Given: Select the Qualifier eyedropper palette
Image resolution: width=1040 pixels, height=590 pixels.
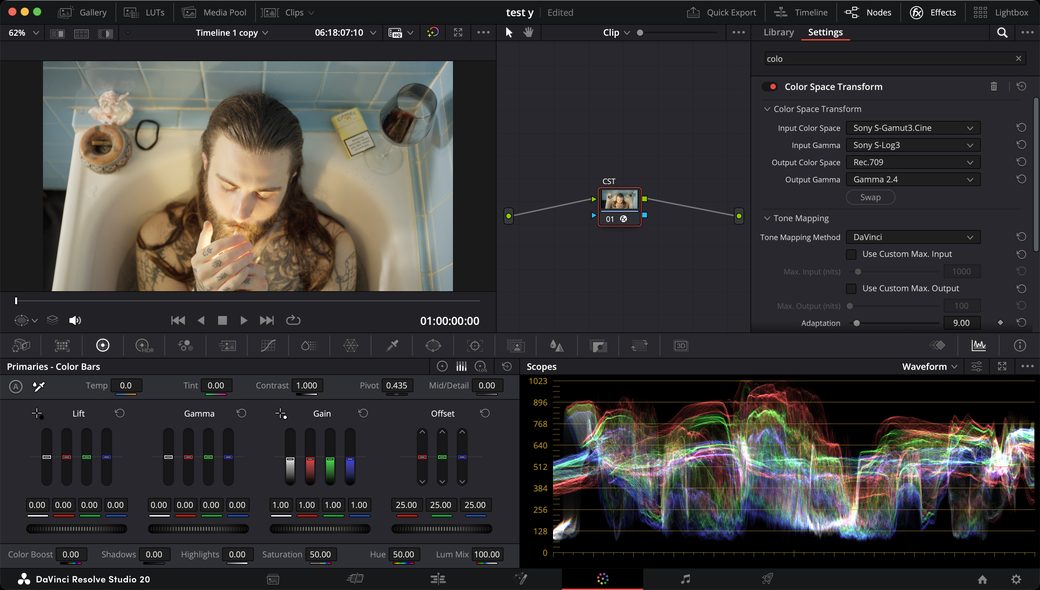Looking at the screenshot, I should pos(392,345).
